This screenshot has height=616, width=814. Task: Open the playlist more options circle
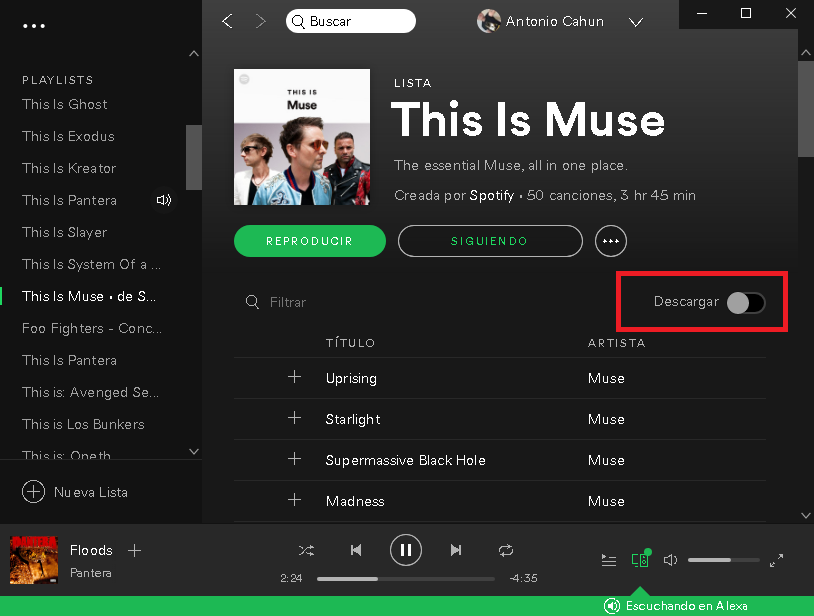pos(610,241)
